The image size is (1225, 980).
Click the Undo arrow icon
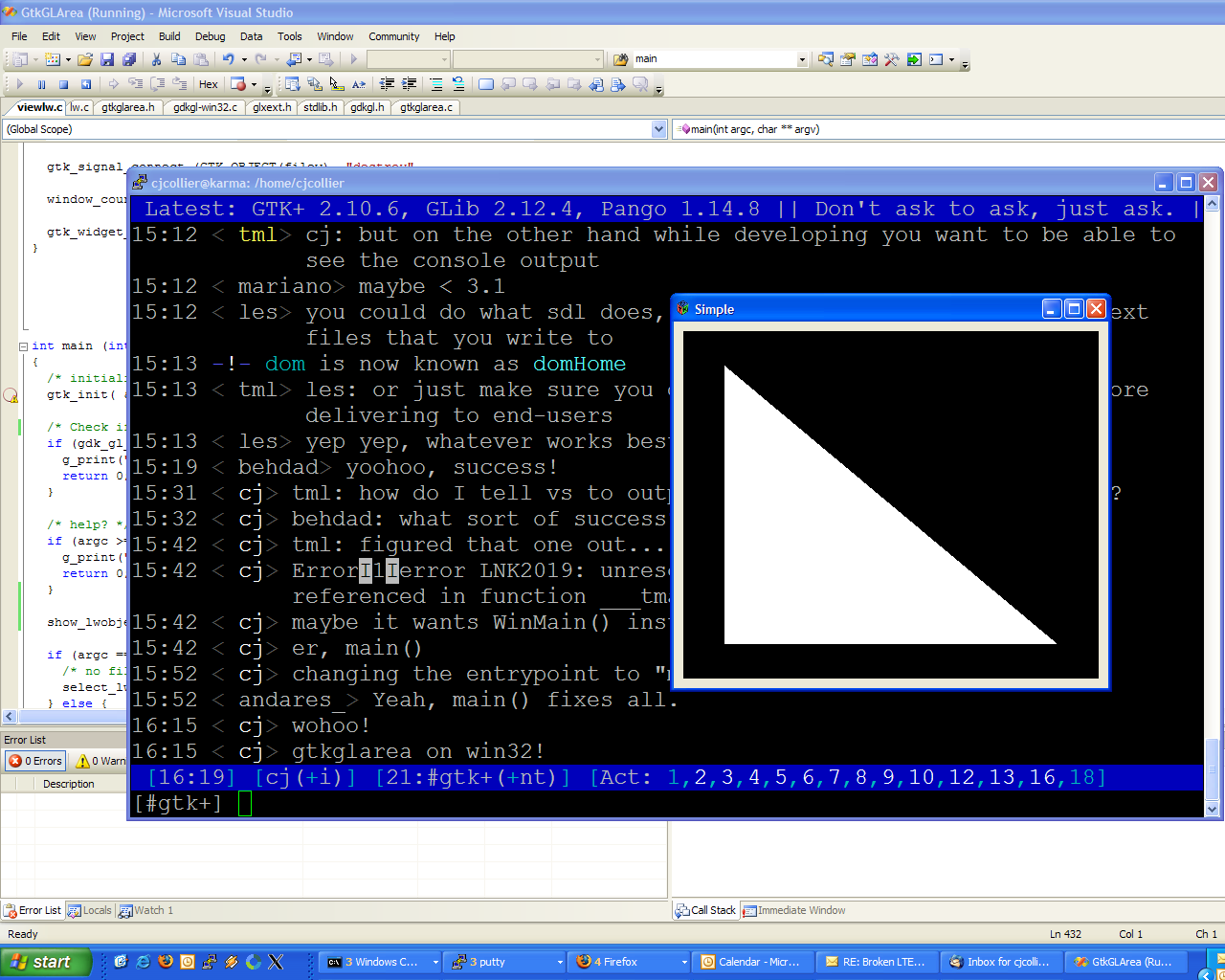(x=228, y=59)
